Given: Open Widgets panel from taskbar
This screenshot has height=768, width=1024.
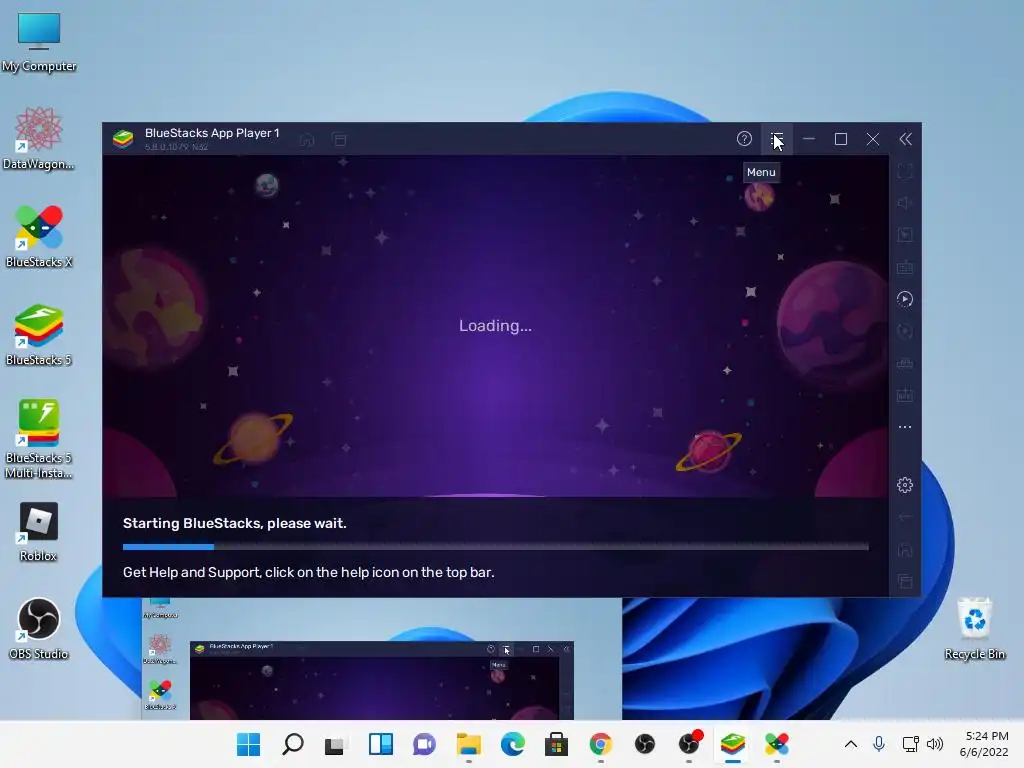Looking at the screenshot, I should (x=380, y=744).
